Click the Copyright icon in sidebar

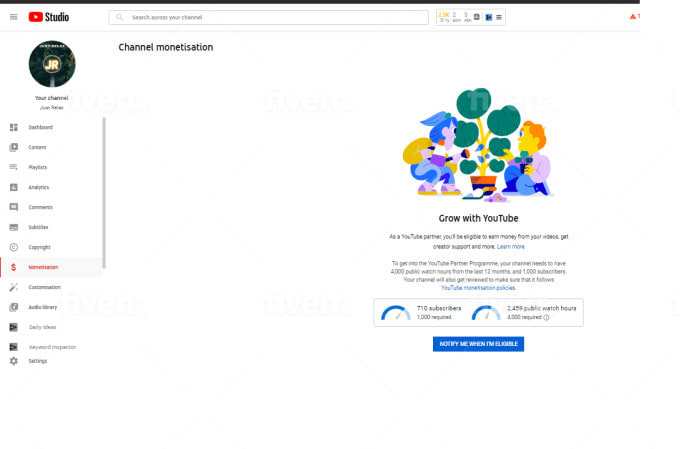tap(14, 247)
